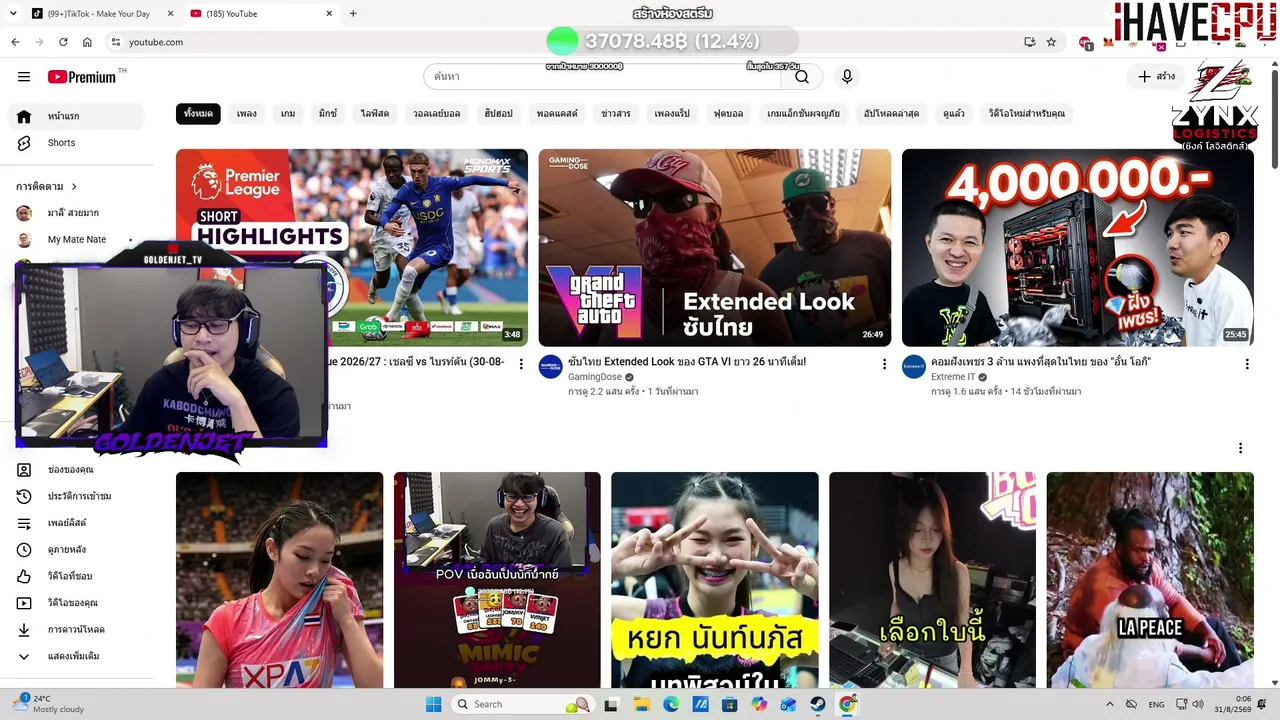
Task: Open การดาวน์โหลด downloads in sidebar
Action: point(78,629)
